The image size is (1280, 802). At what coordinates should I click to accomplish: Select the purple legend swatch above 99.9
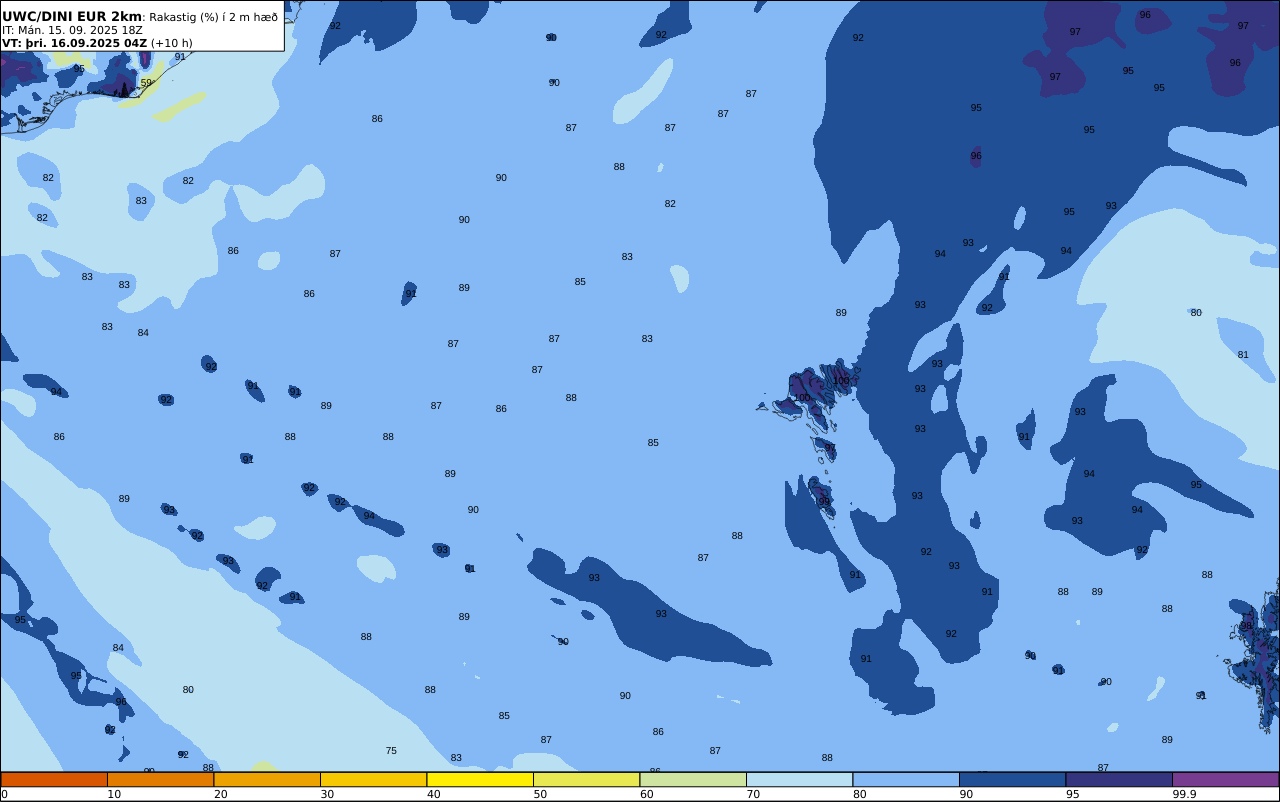(x=1225, y=779)
